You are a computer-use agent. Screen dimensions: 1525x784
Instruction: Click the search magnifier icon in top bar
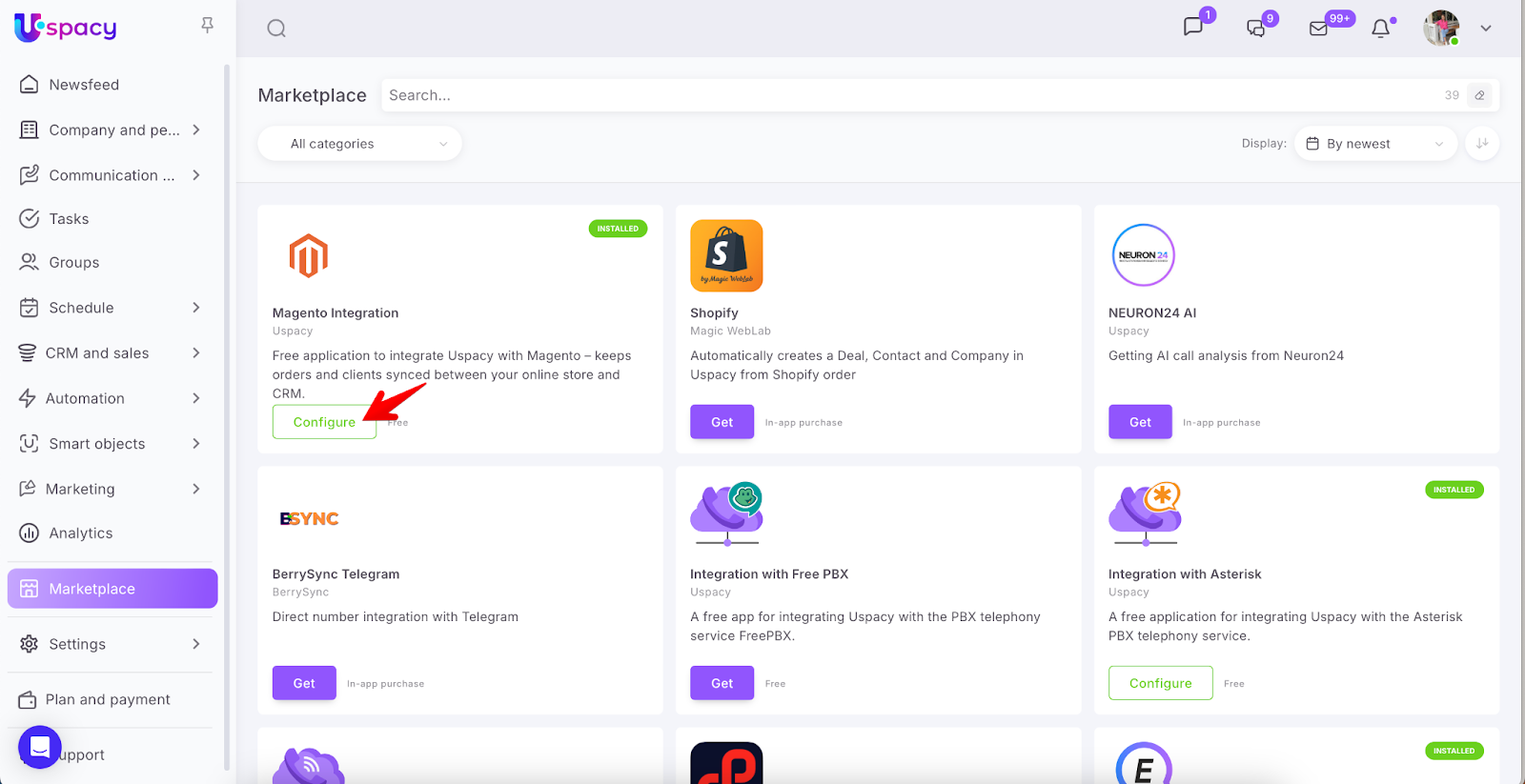[x=276, y=29]
